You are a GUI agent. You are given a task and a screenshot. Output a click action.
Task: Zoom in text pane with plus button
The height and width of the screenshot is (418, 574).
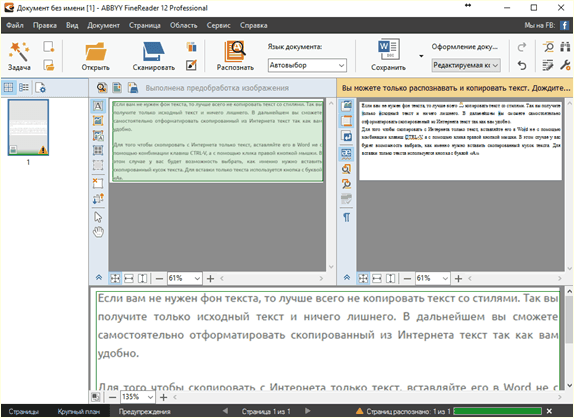point(458,279)
